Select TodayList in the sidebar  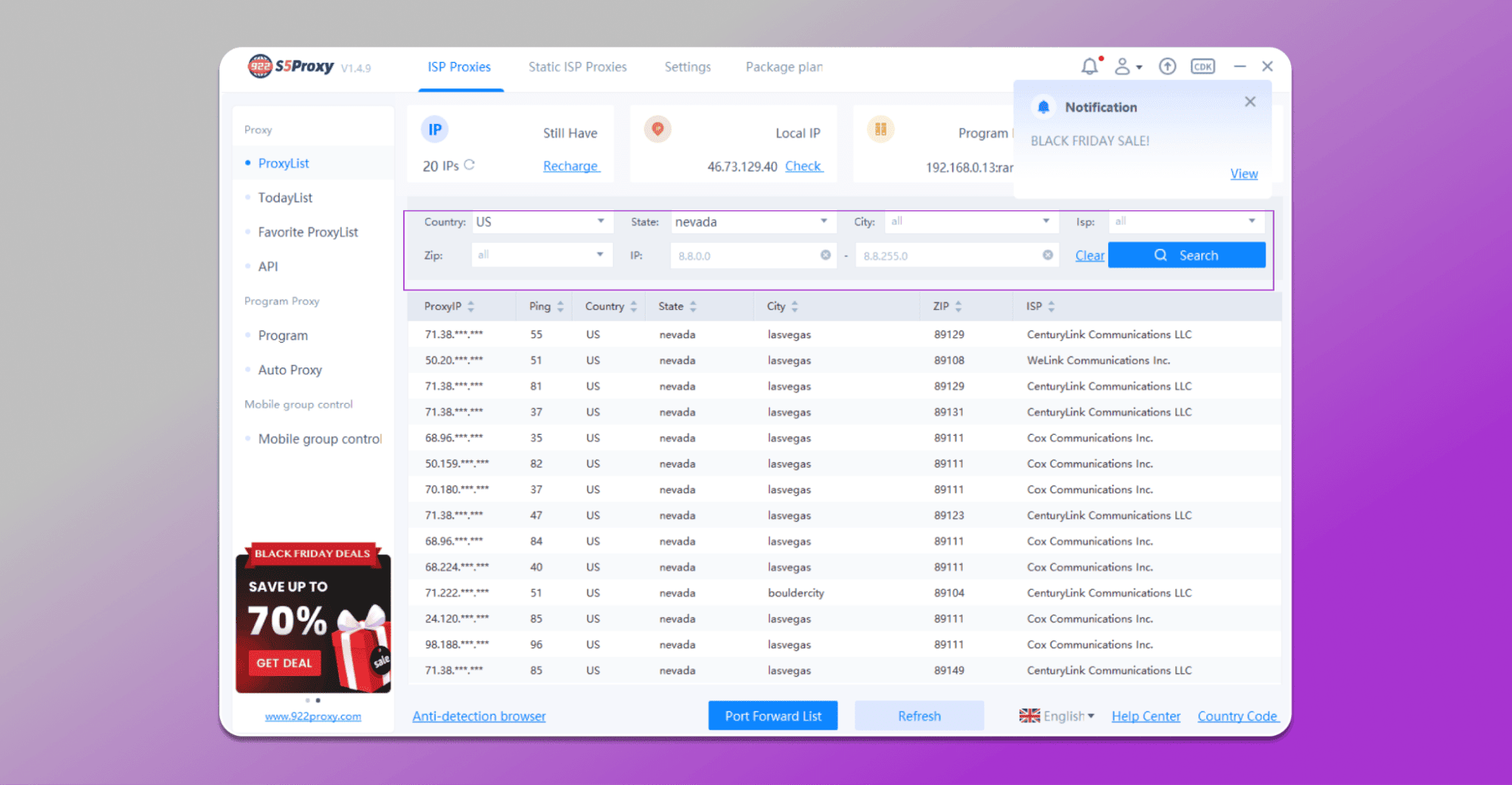click(284, 197)
